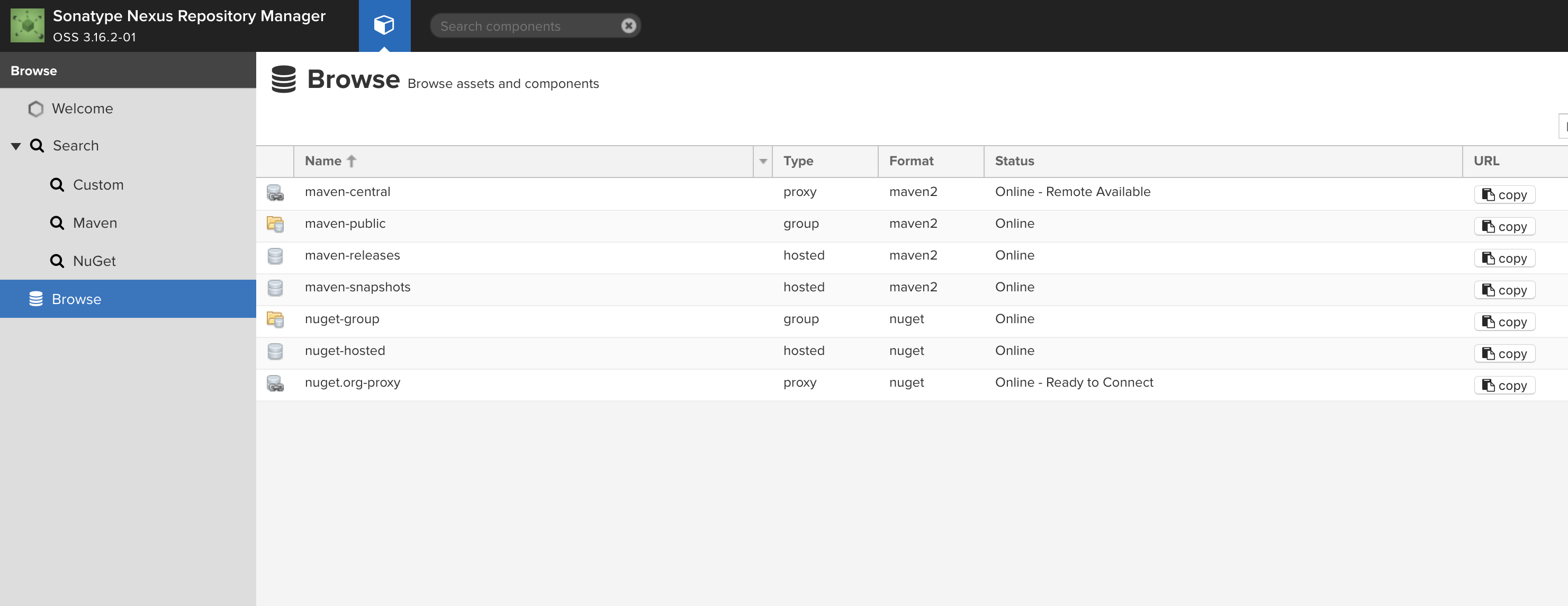Click the nuget-group folder icon
The height and width of the screenshot is (606, 1568).
point(275,319)
